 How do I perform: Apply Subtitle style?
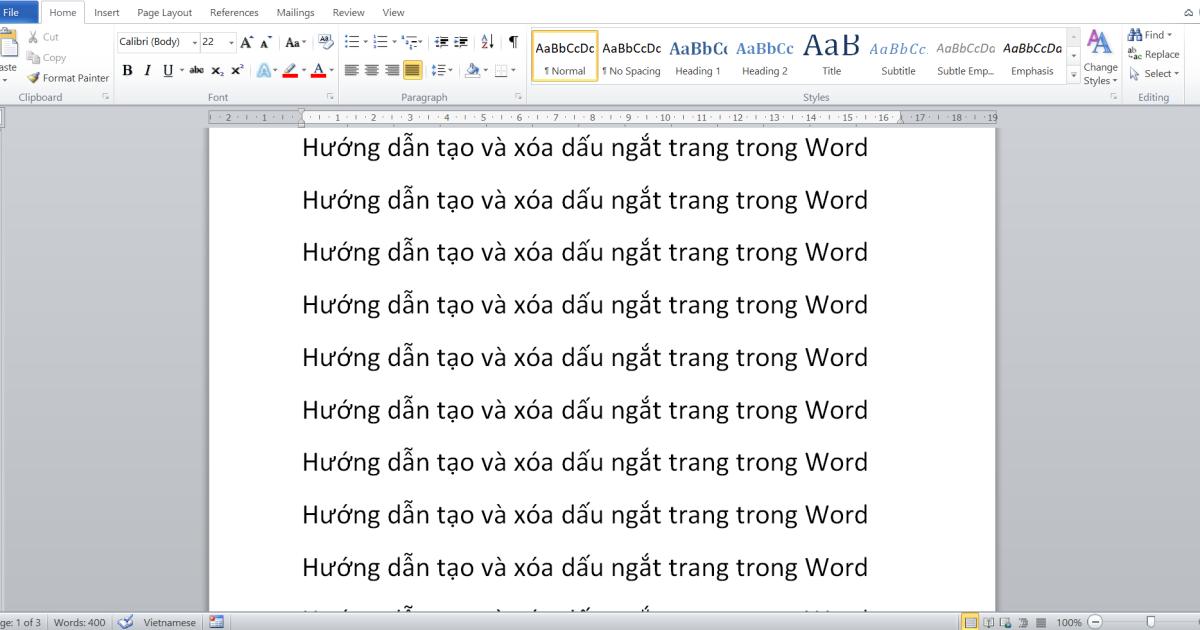898,57
